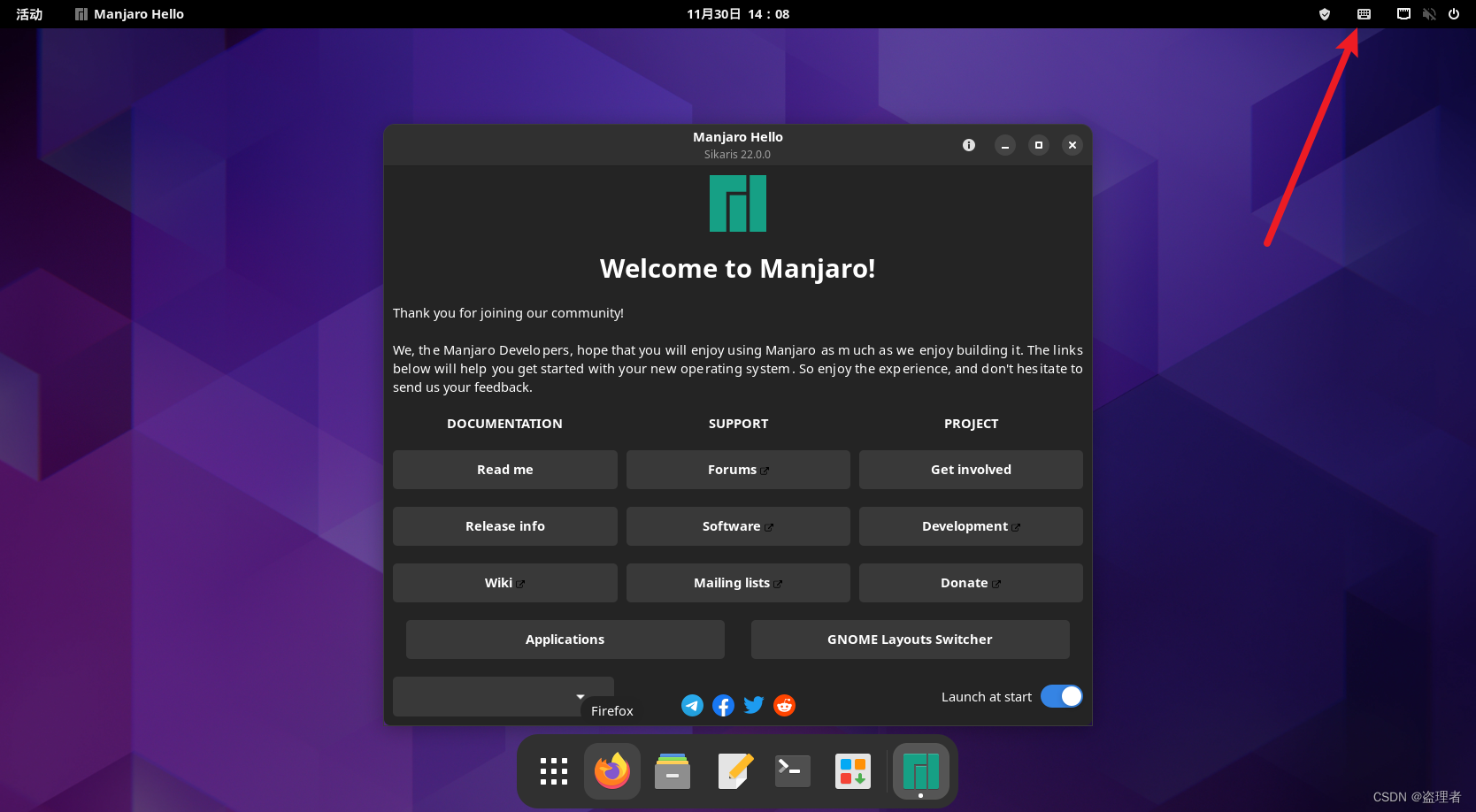The image size is (1476, 812).
Task: Open Manjaro Reddit icon
Action: 784,705
